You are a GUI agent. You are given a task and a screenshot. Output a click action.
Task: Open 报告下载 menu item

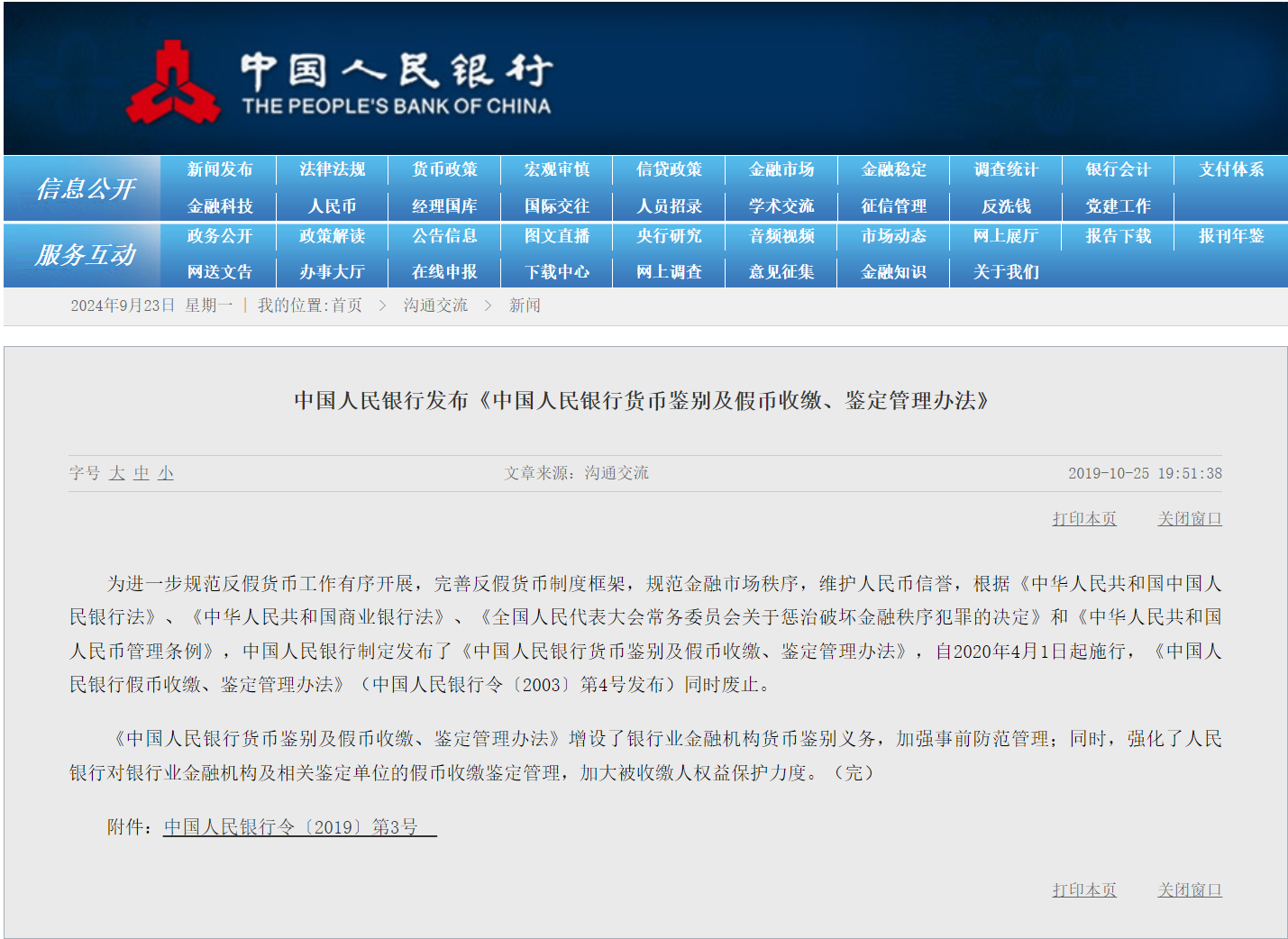pyautogui.click(x=1119, y=236)
